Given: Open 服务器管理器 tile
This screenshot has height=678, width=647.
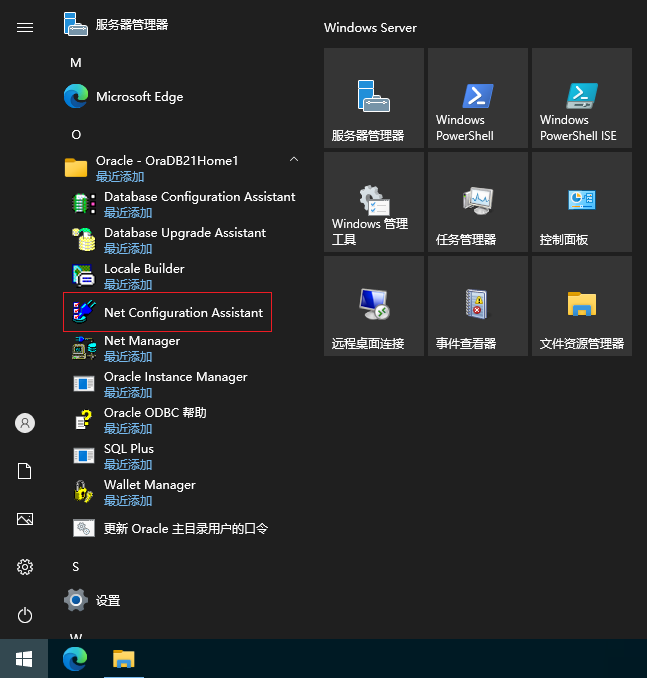Looking at the screenshot, I should click(374, 98).
